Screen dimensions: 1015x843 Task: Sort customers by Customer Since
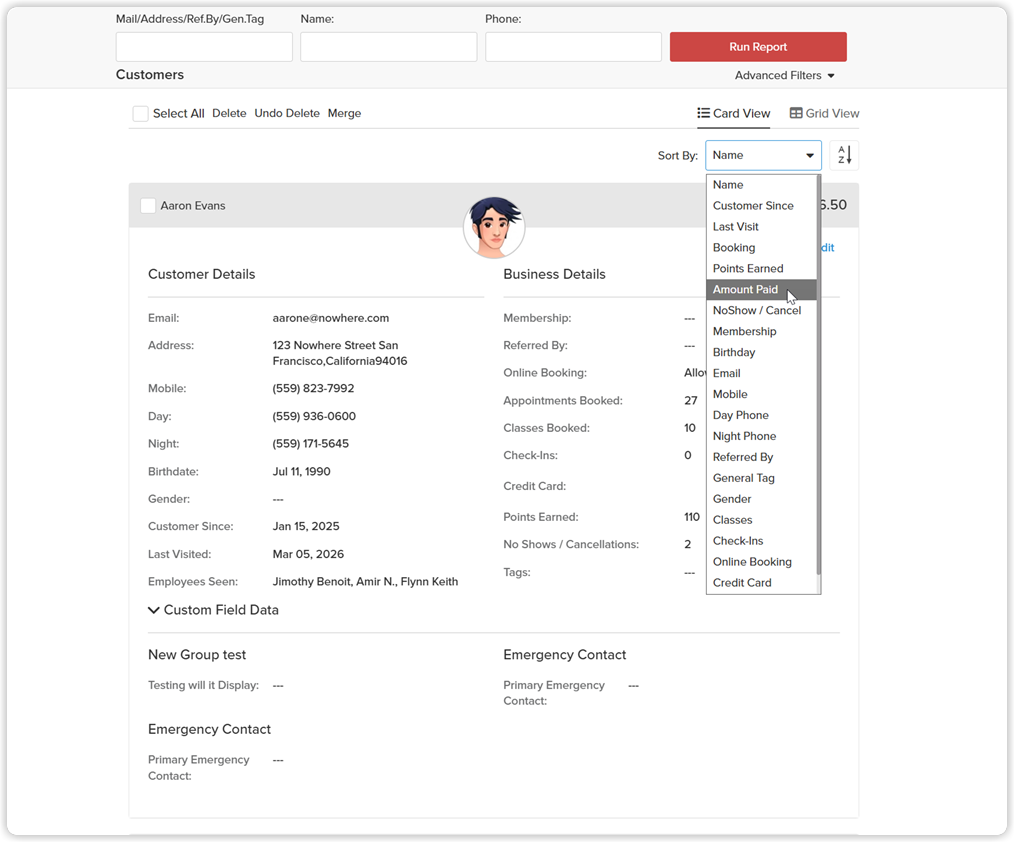point(761,206)
